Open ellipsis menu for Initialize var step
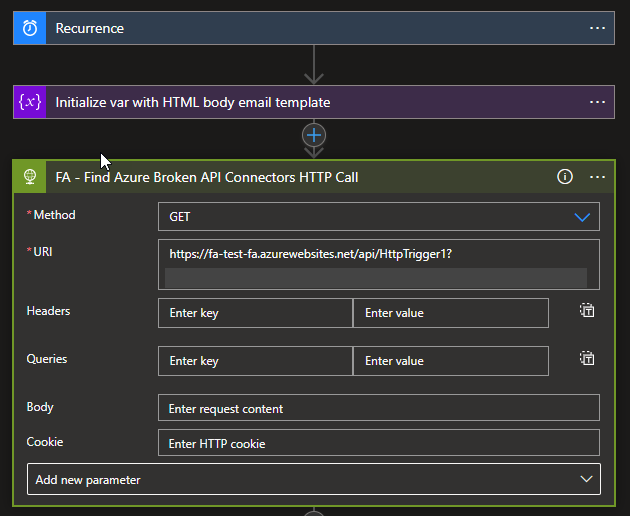The width and height of the screenshot is (630, 516). tap(597, 102)
